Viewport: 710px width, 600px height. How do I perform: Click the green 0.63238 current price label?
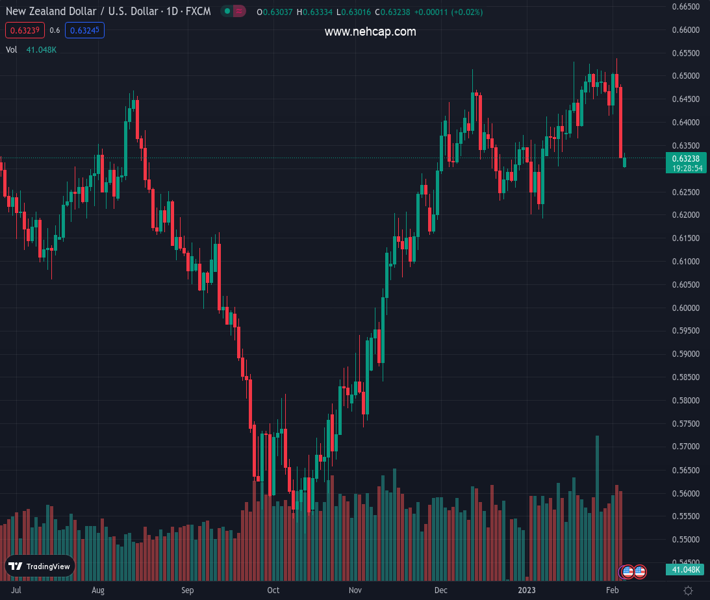686,158
